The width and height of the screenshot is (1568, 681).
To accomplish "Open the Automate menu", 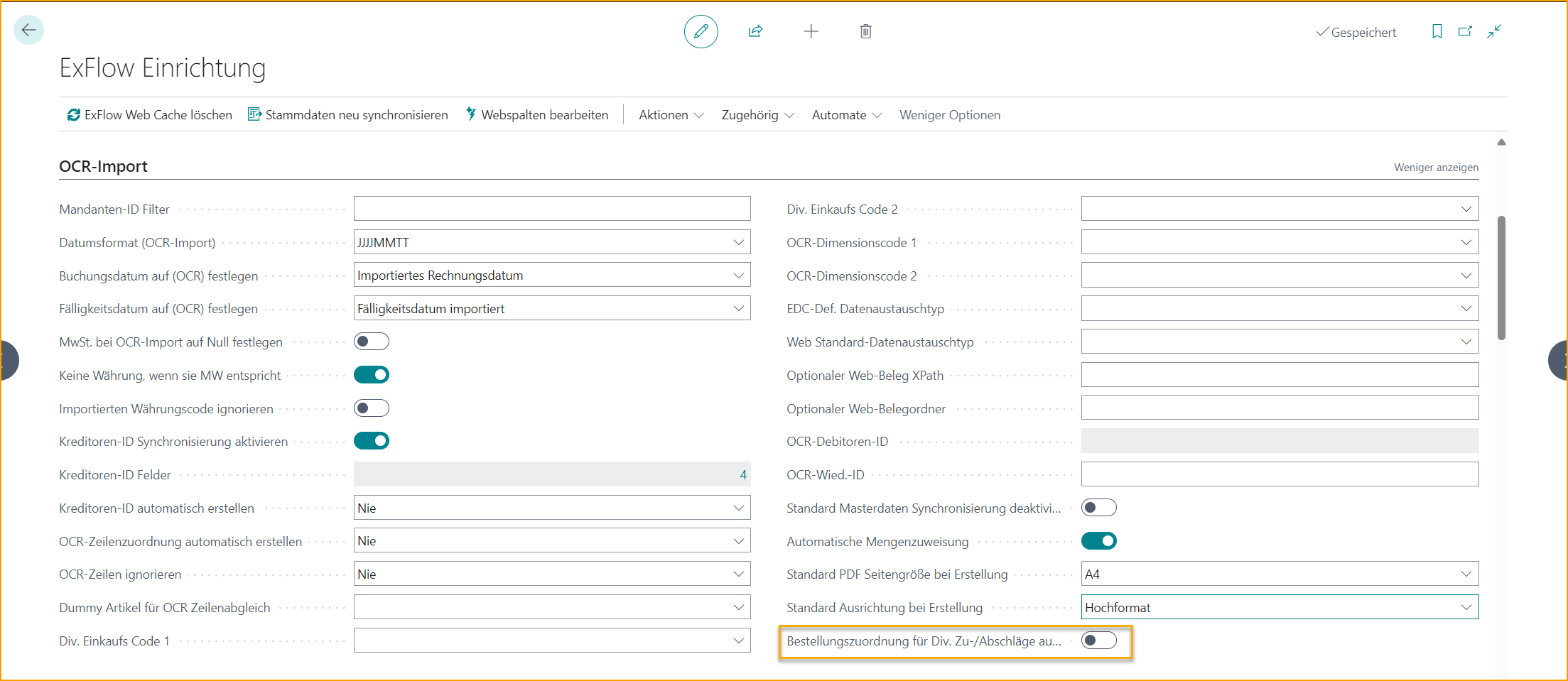I will [x=846, y=114].
